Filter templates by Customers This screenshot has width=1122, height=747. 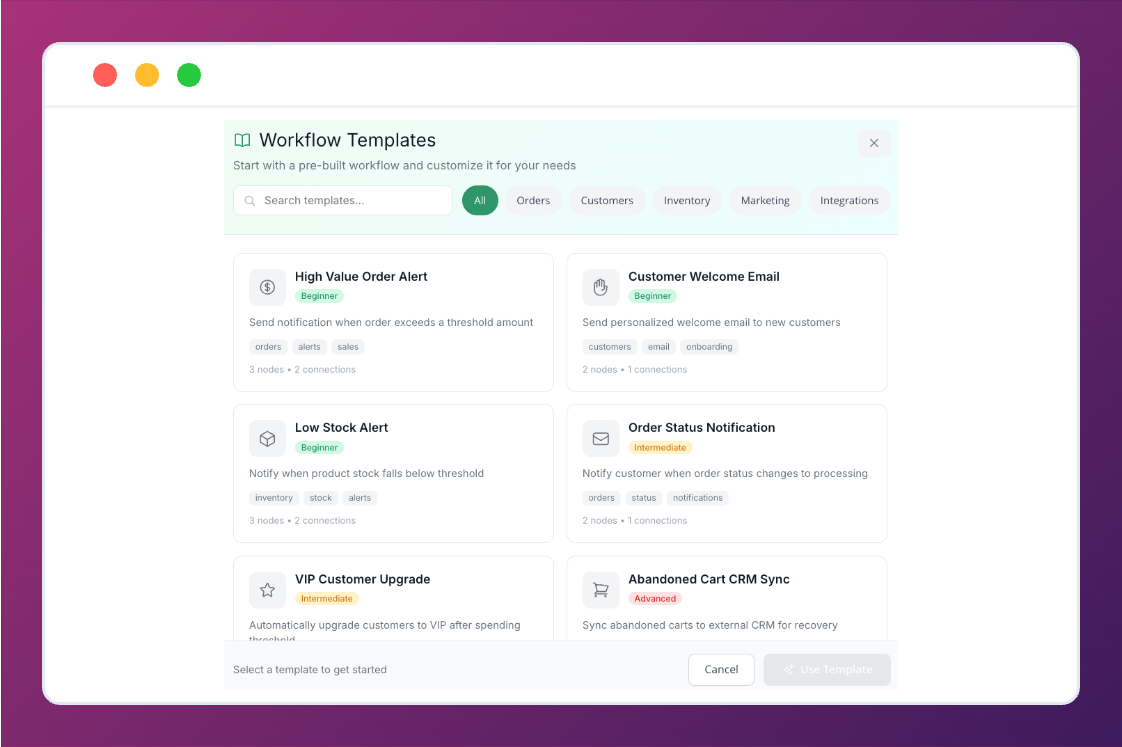point(607,200)
